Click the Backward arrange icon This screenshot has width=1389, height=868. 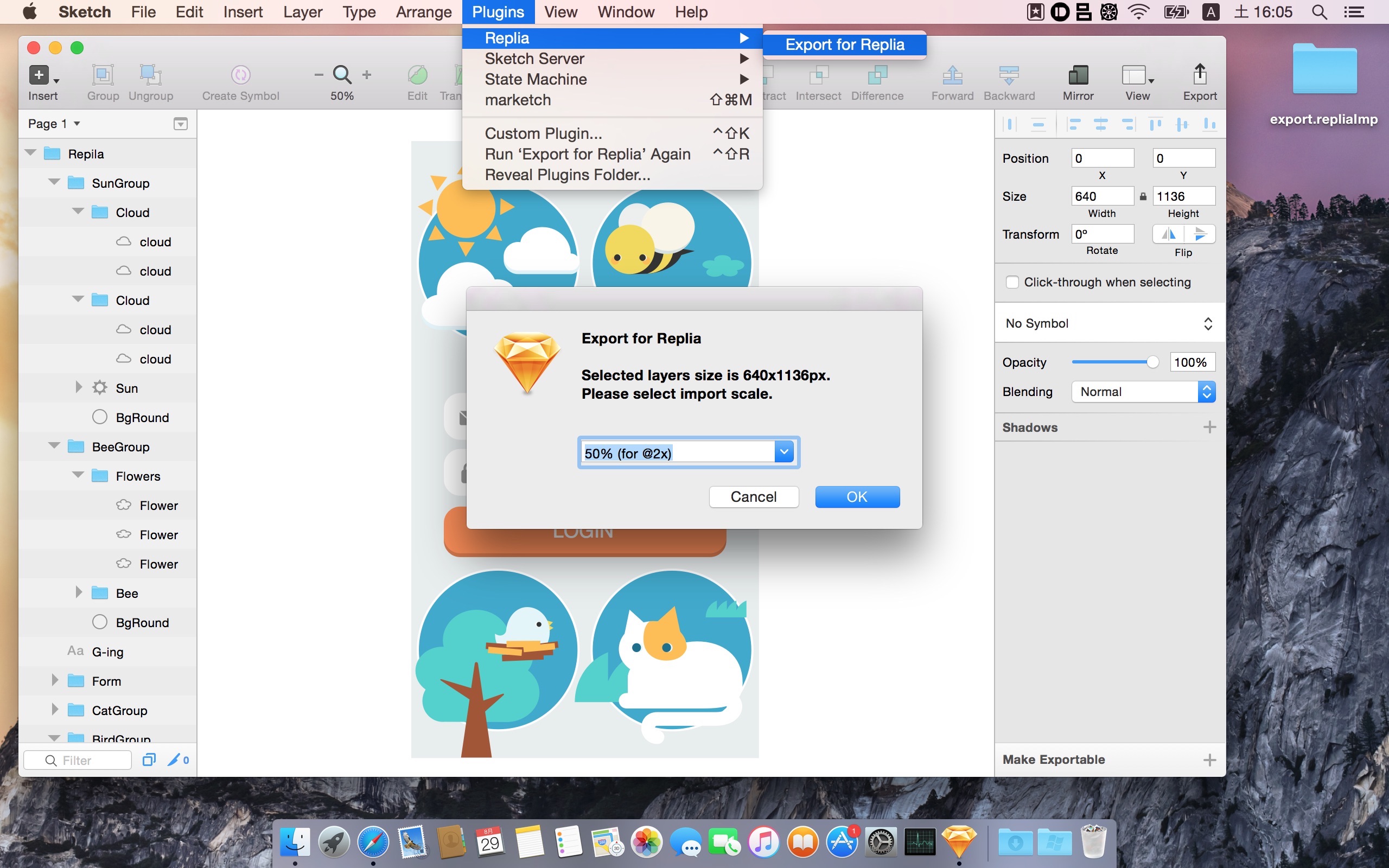pyautogui.click(x=1009, y=75)
